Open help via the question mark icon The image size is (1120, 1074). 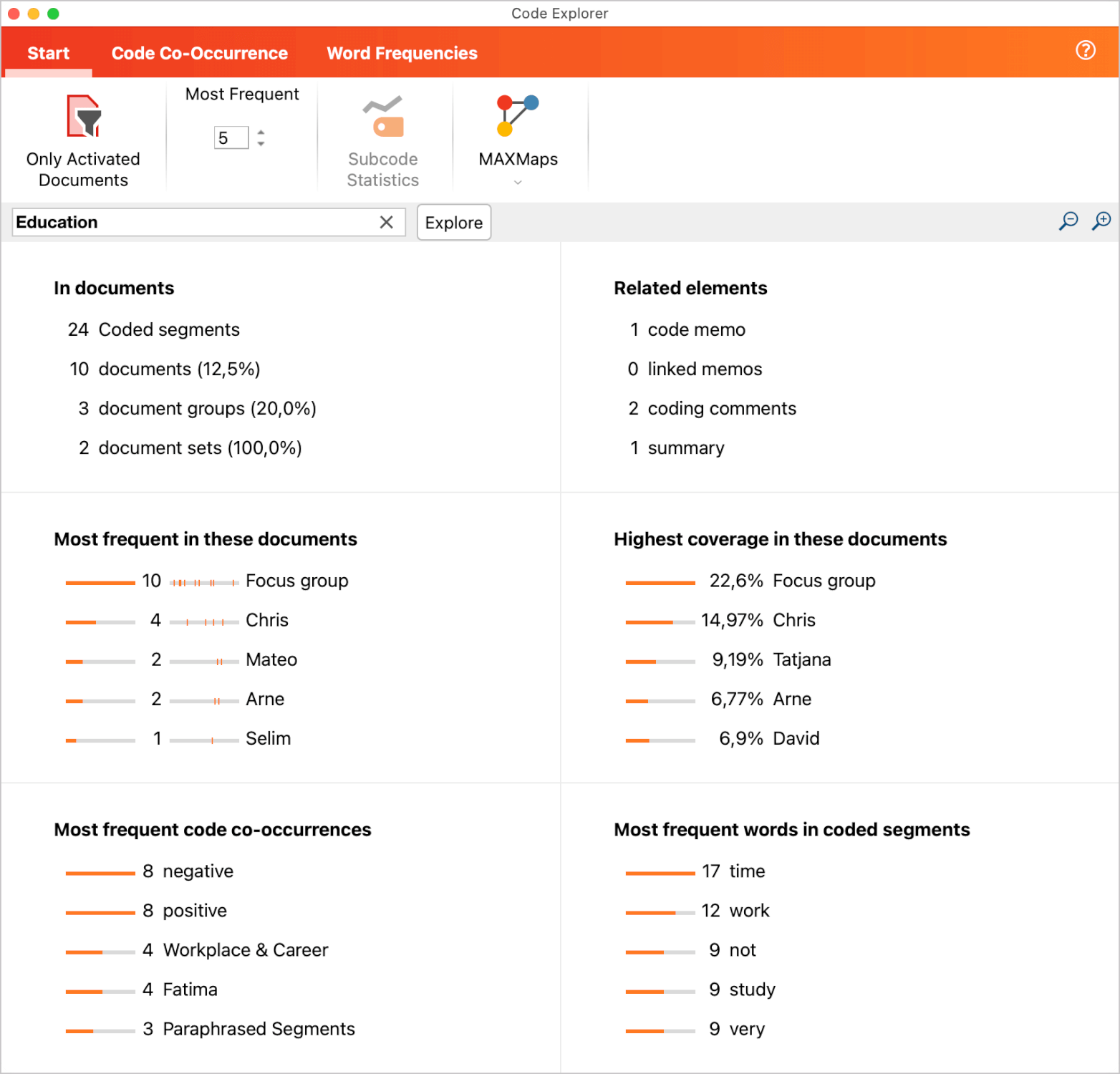pos(1085,50)
